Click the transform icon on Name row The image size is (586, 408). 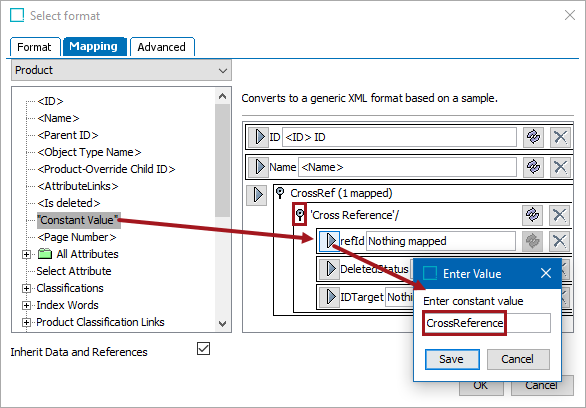click(x=533, y=167)
